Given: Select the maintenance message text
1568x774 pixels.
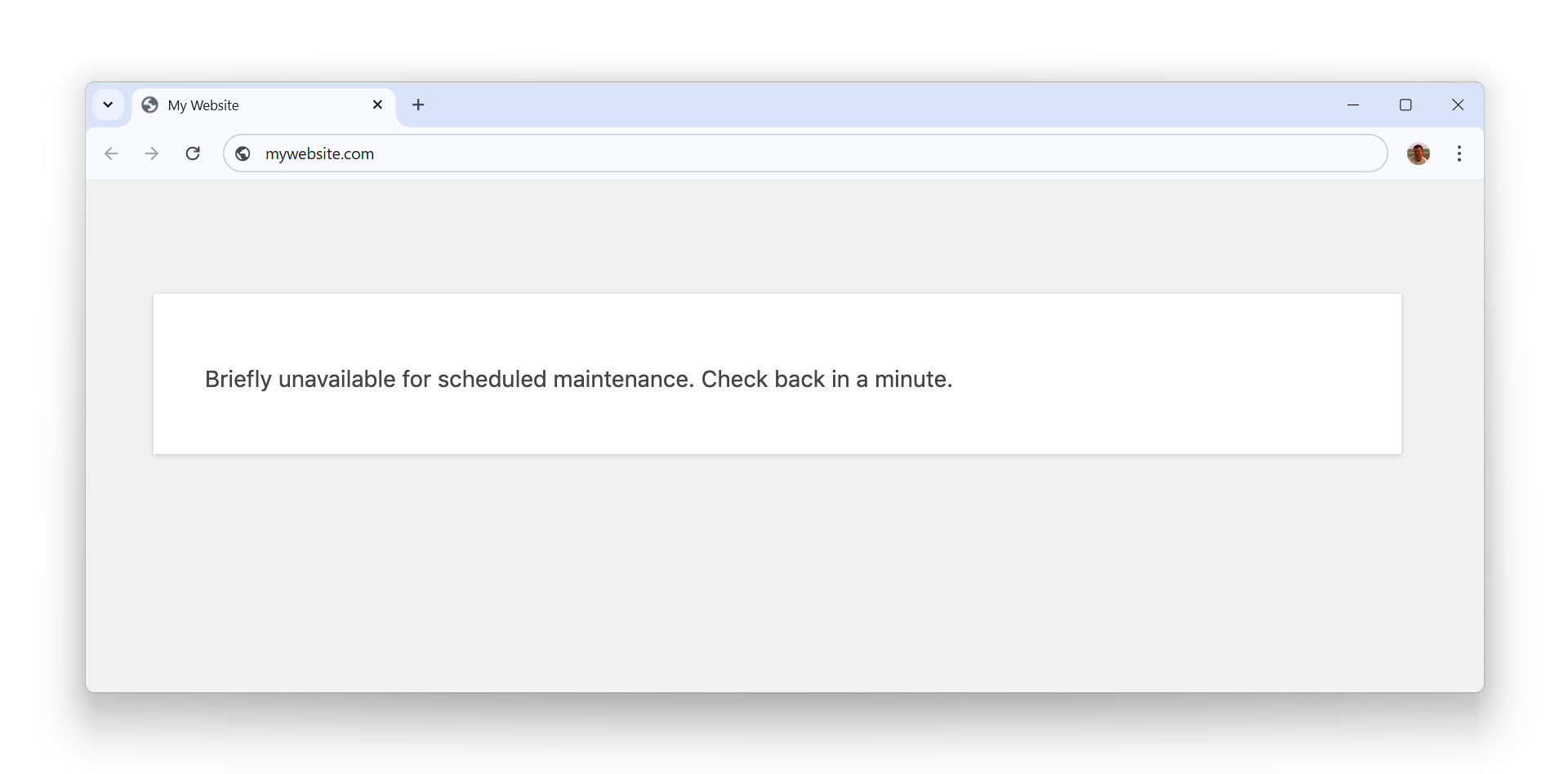Looking at the screenshot, I should click(x=578, y=378).
